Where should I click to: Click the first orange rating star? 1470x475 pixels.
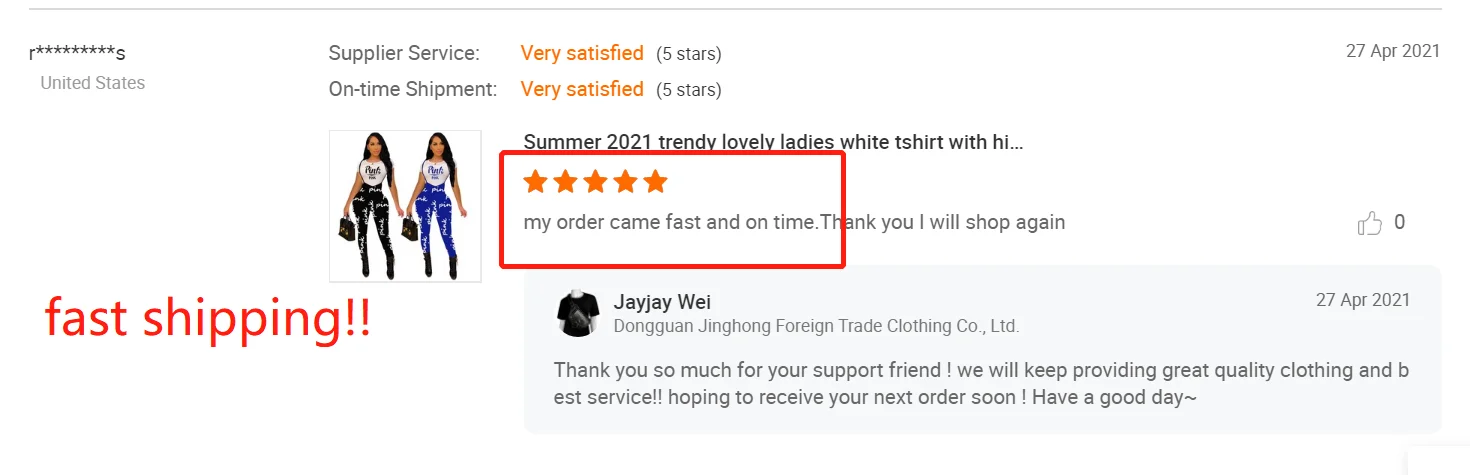[x=535, y=181]
